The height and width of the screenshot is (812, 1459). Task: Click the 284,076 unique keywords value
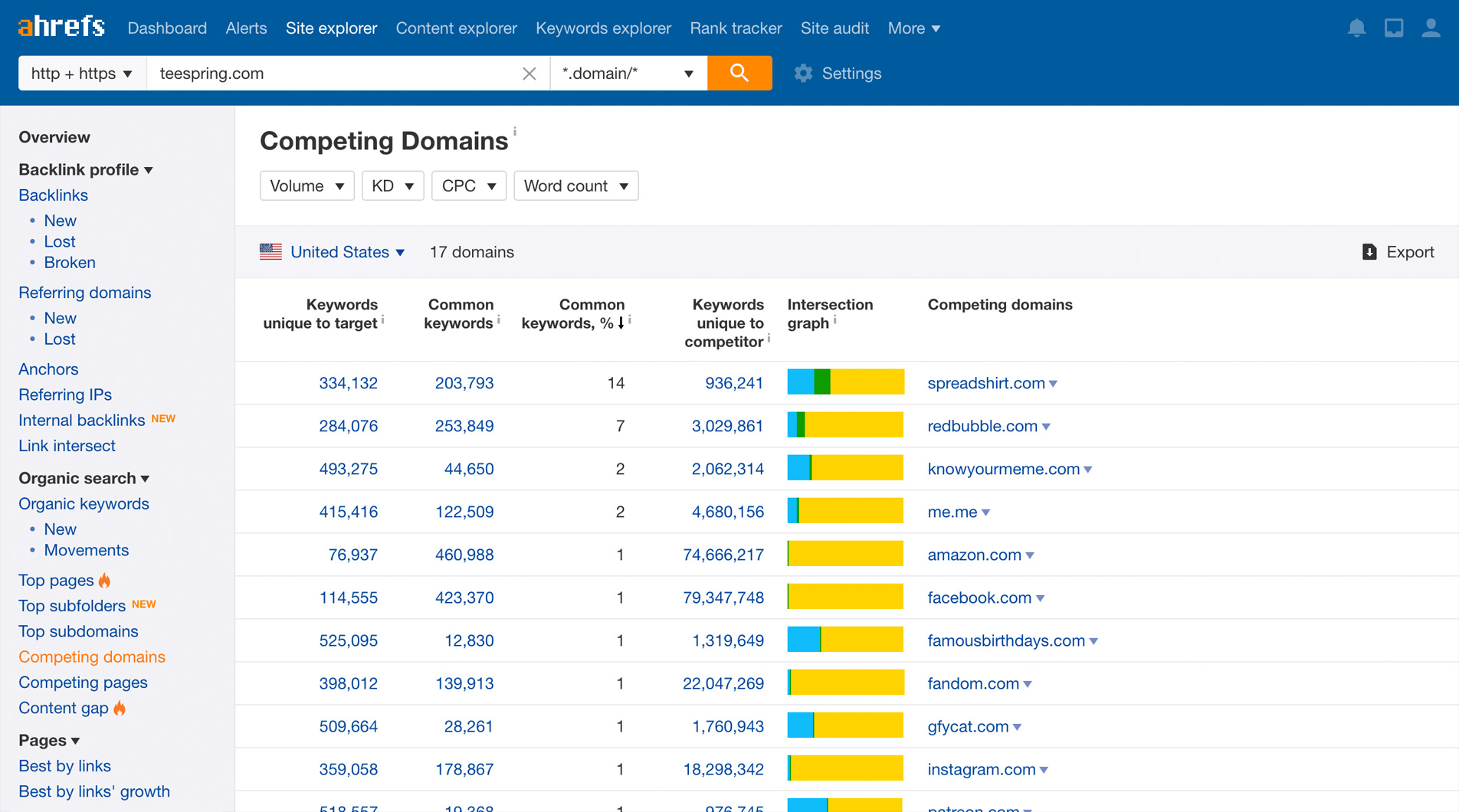click(348, 426)
